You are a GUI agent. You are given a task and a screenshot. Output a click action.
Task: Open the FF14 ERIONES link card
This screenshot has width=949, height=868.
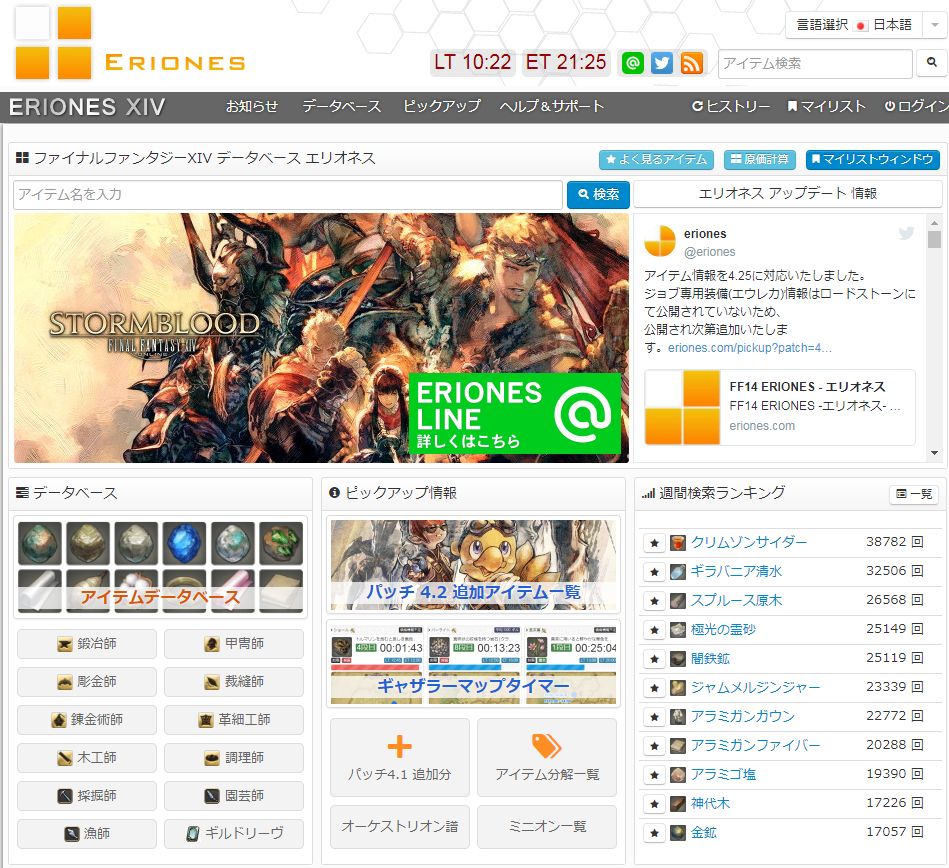[x=780, y=407]
